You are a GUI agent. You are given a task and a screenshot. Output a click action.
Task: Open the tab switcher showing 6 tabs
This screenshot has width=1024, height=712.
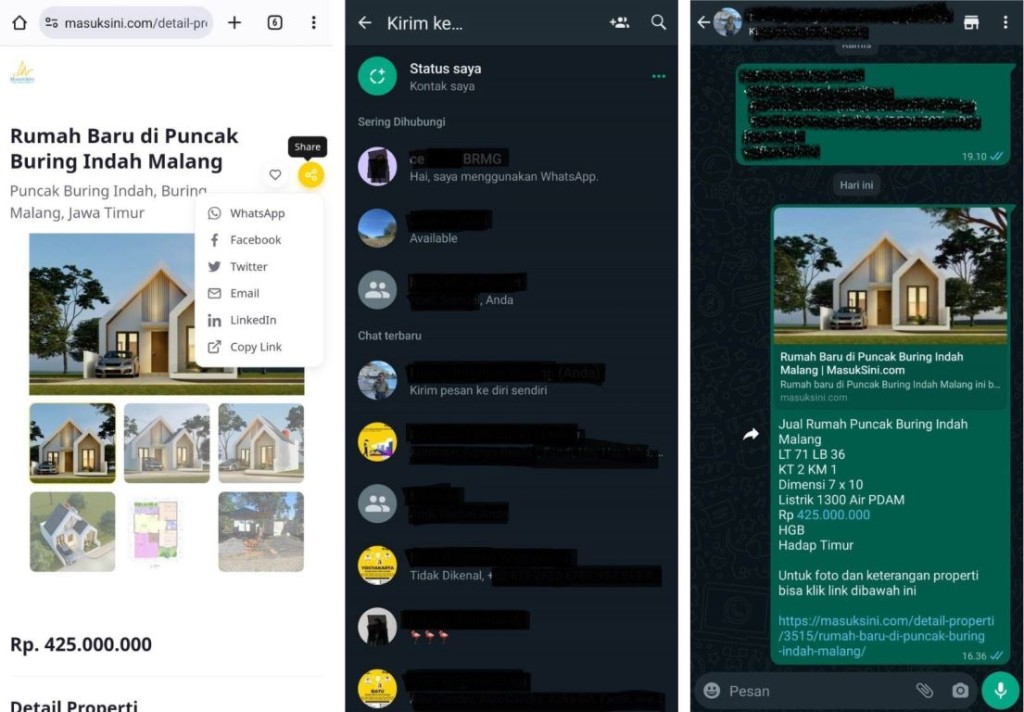(x=275, y=23)
